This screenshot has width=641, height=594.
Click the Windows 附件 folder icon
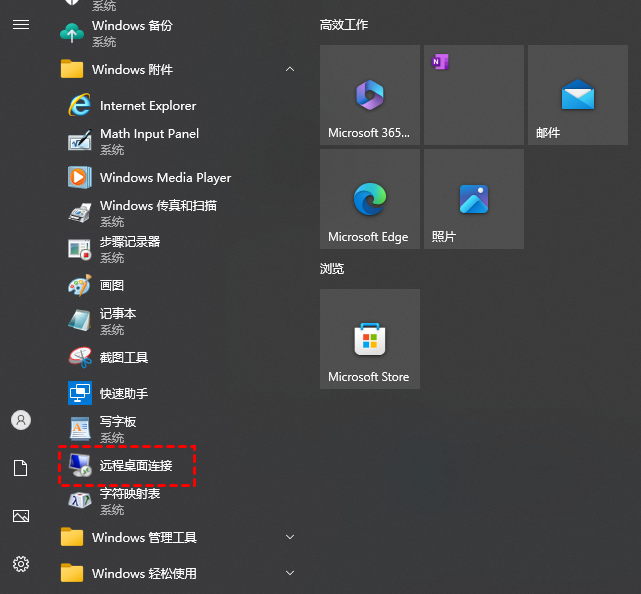pyautogui.click(x=72, y=69)
